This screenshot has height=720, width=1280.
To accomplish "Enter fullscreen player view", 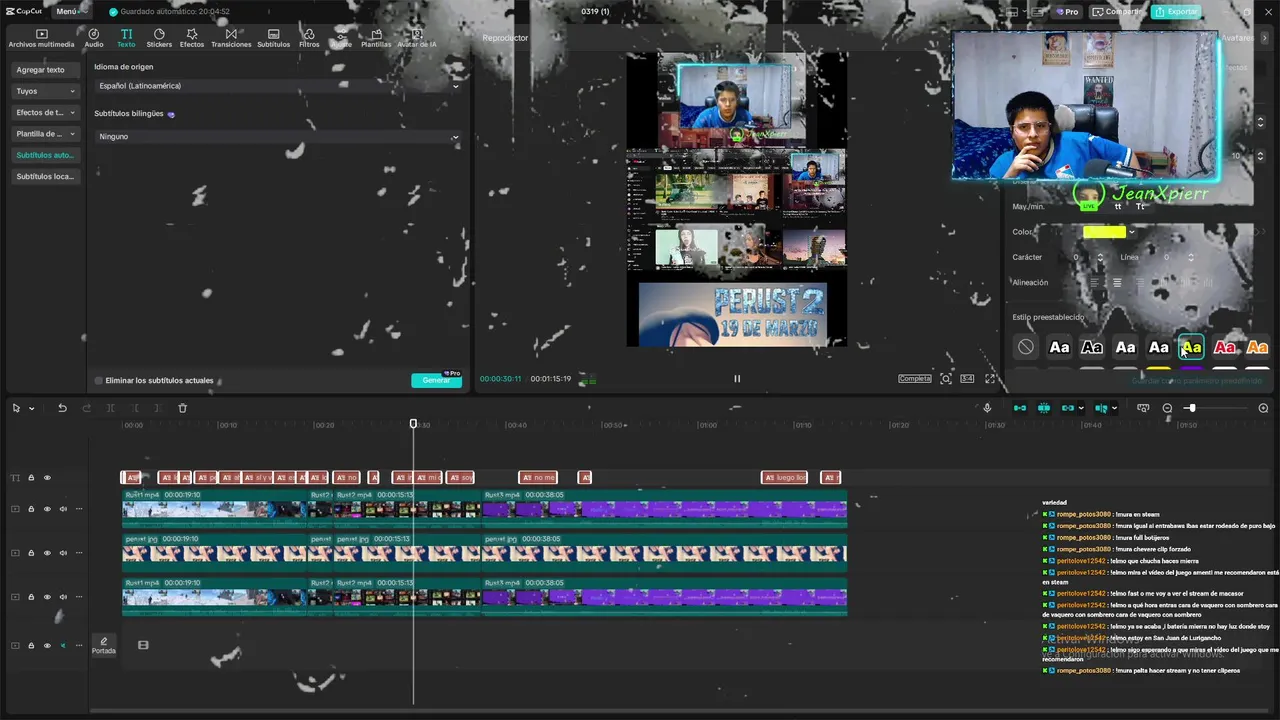I will 990,379.
